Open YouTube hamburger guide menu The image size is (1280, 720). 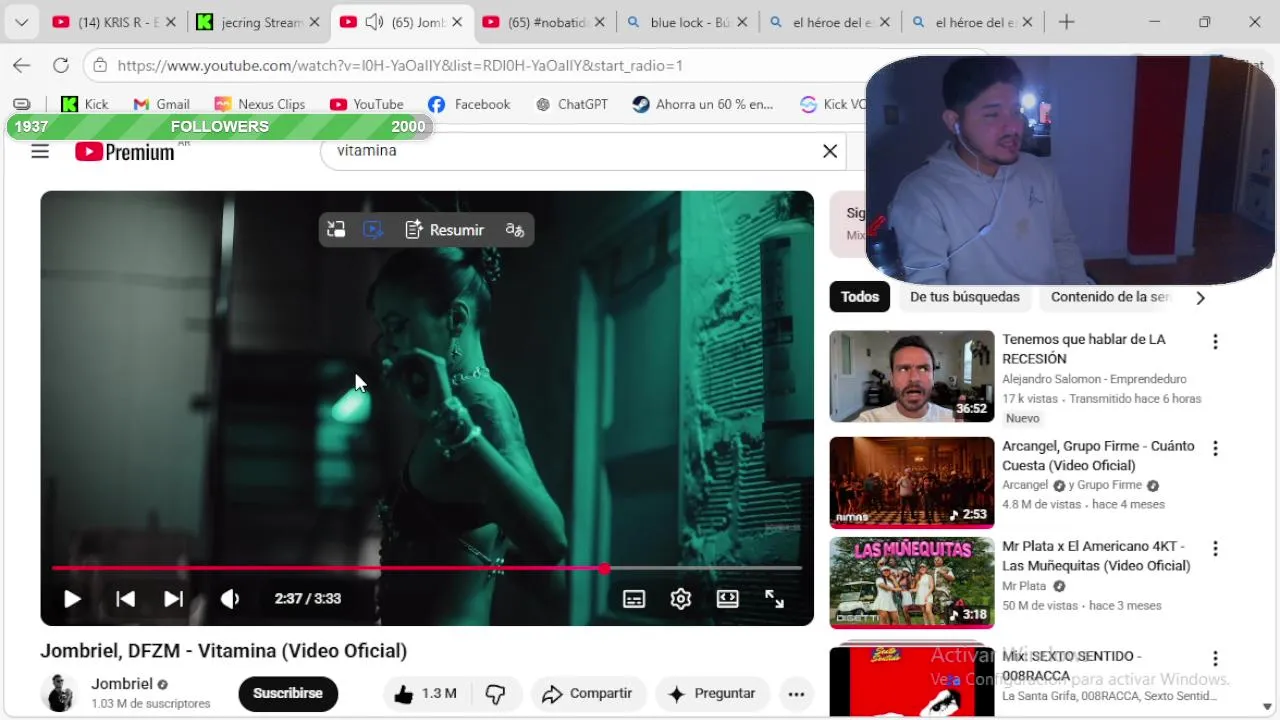40,151
